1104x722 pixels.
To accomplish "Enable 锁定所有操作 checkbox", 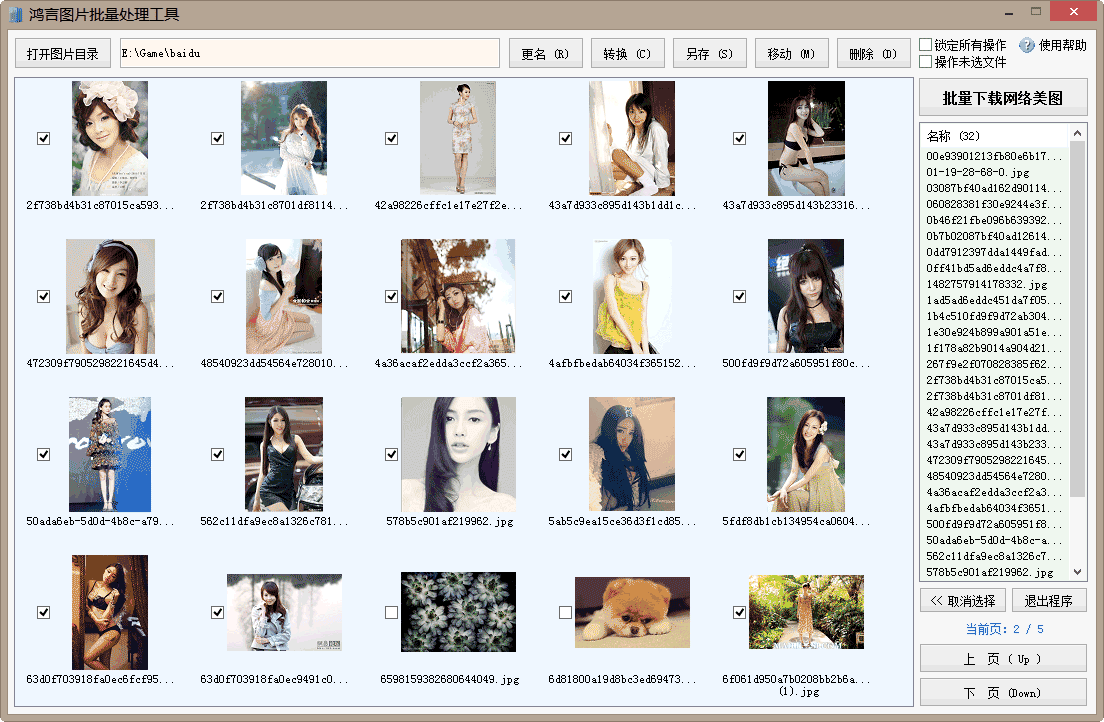I will click(x=926, y=44).
